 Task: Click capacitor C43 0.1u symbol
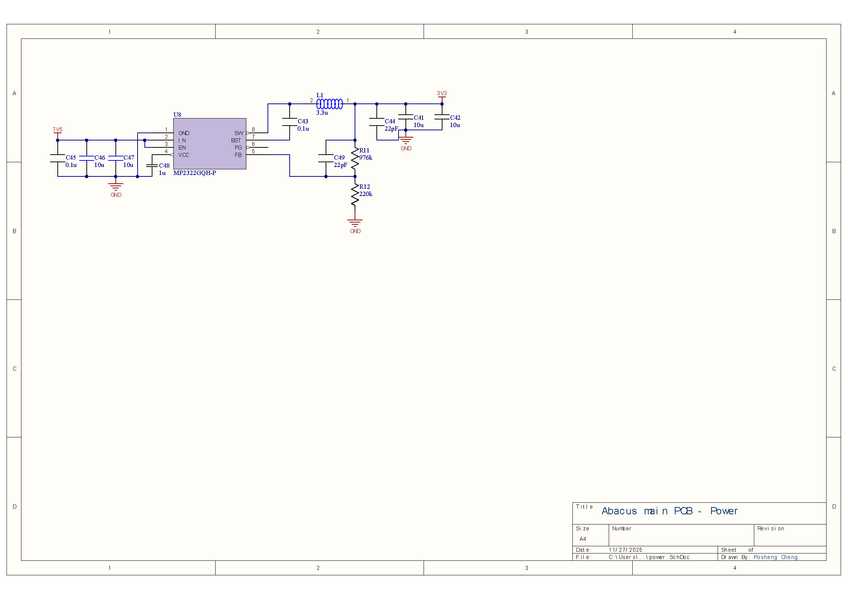coord(289,122)
